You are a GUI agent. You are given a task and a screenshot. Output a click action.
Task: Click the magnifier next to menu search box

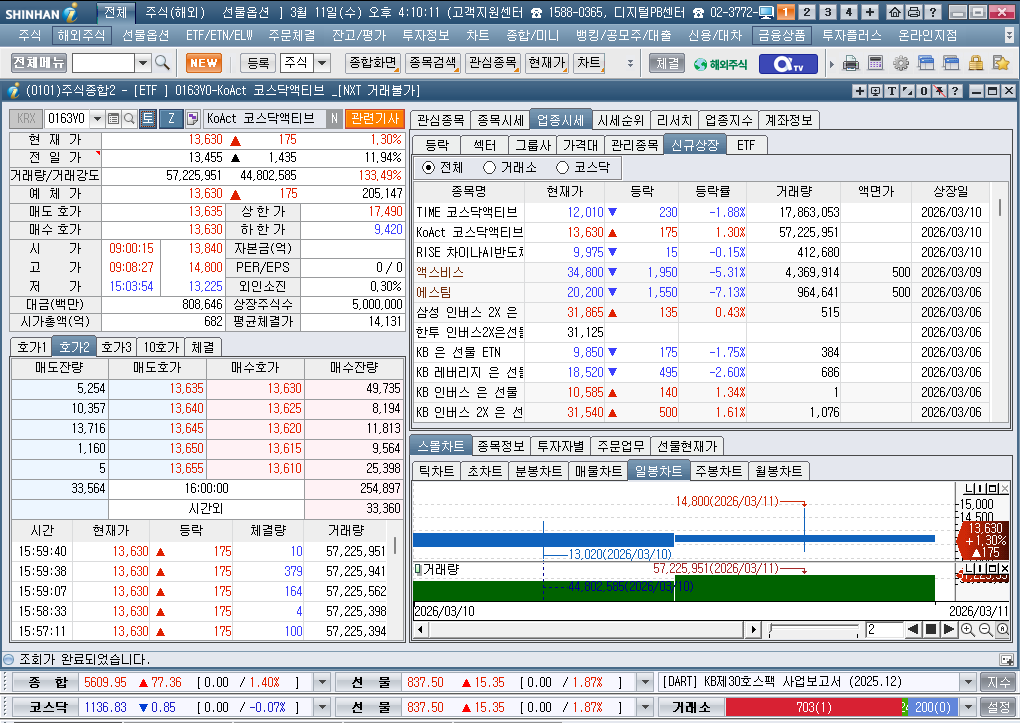pos(163,62)
